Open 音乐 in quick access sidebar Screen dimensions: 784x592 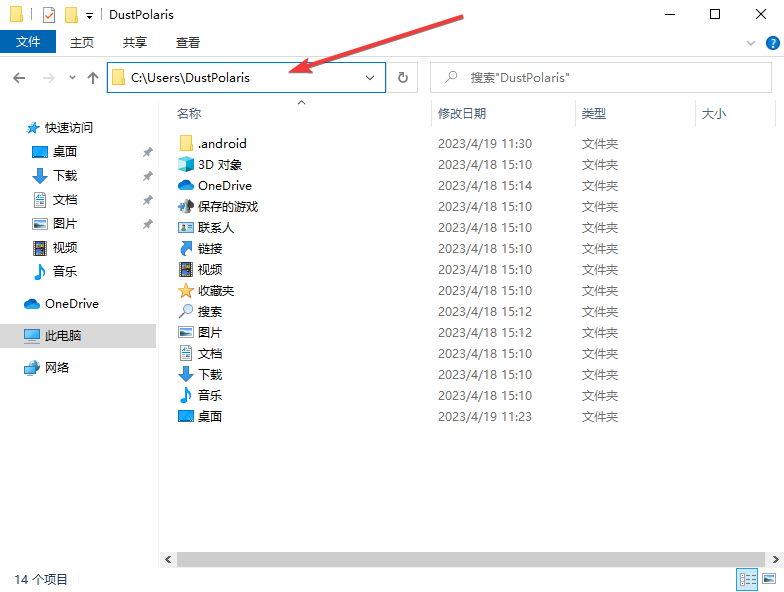tap(65, 272)
